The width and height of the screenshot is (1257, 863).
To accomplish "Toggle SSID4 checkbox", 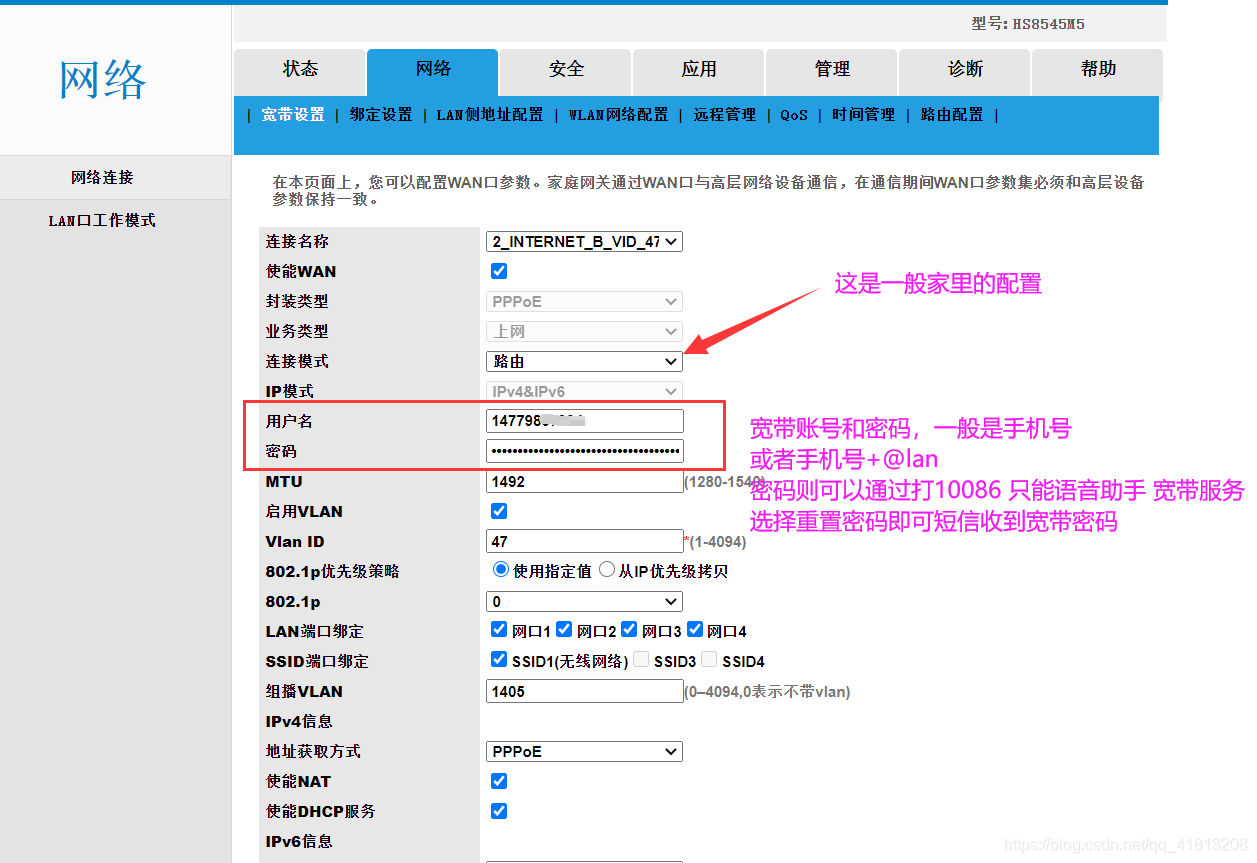I will [709, 659].
